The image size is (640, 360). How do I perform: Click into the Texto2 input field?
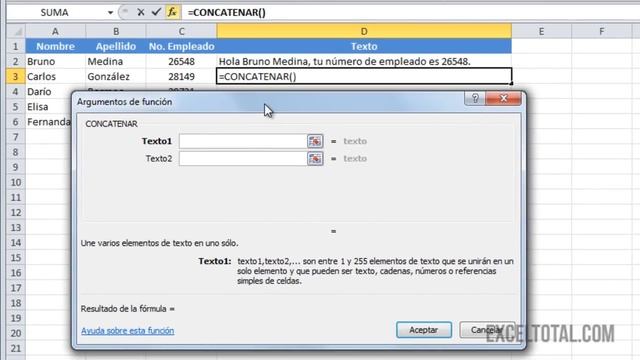(x=243, y=158)
